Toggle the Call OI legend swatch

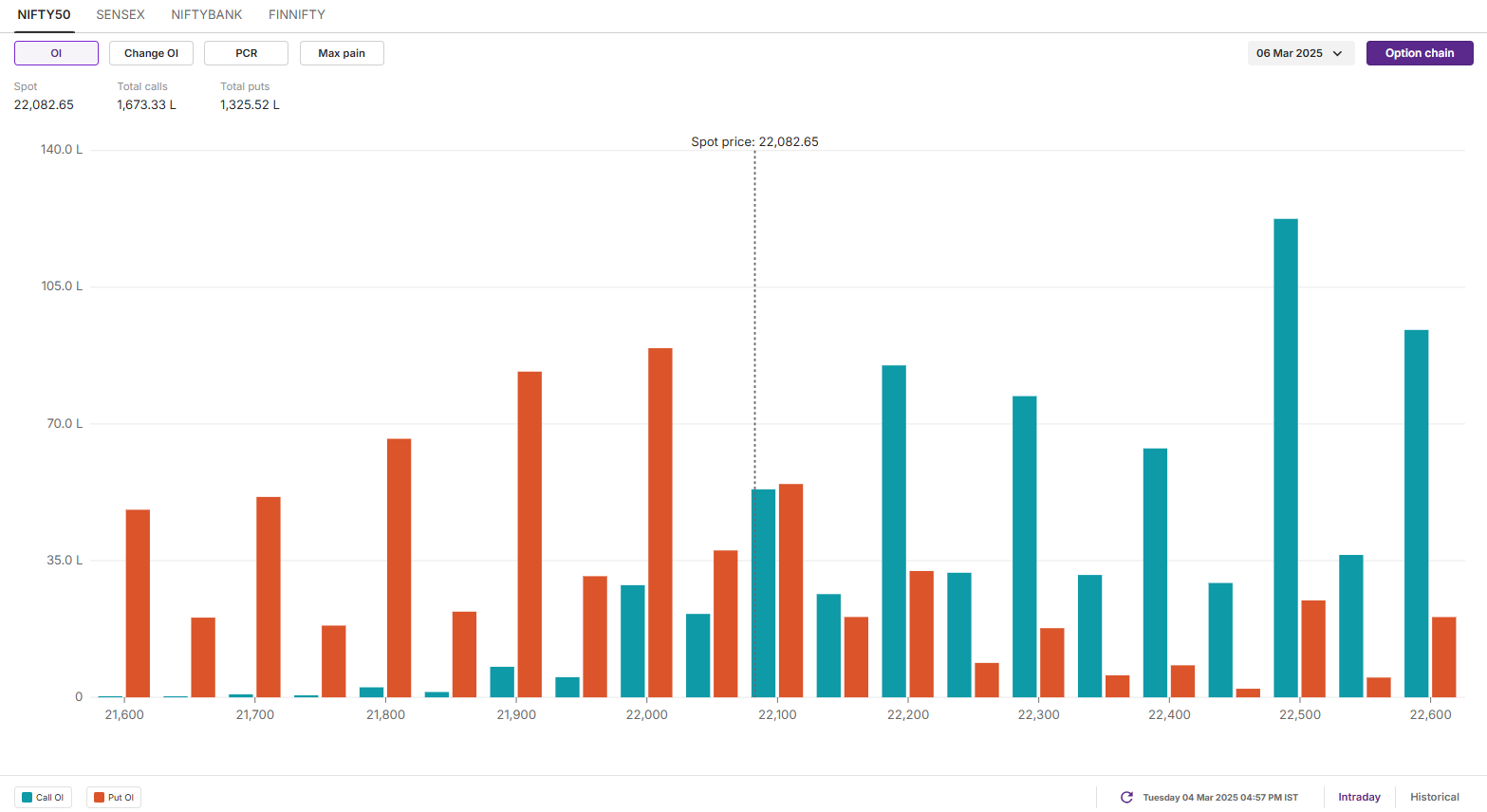coord(28,798)
